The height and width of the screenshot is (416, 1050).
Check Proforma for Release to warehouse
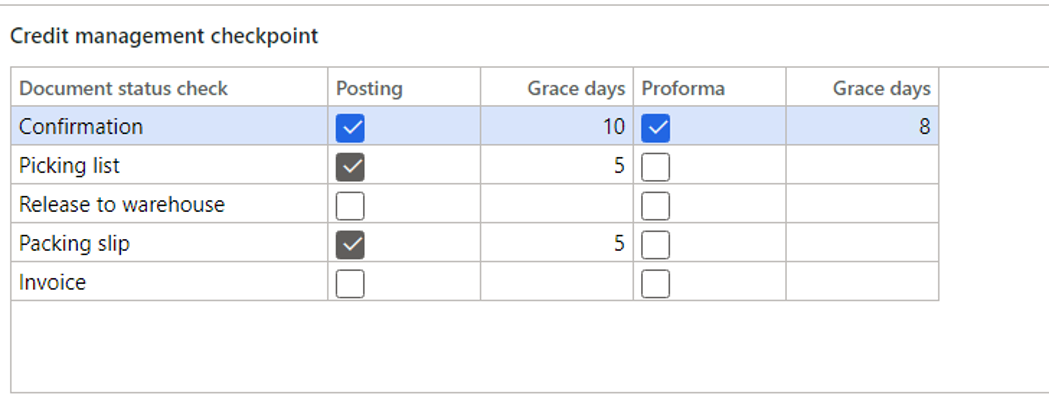(656, 205)
